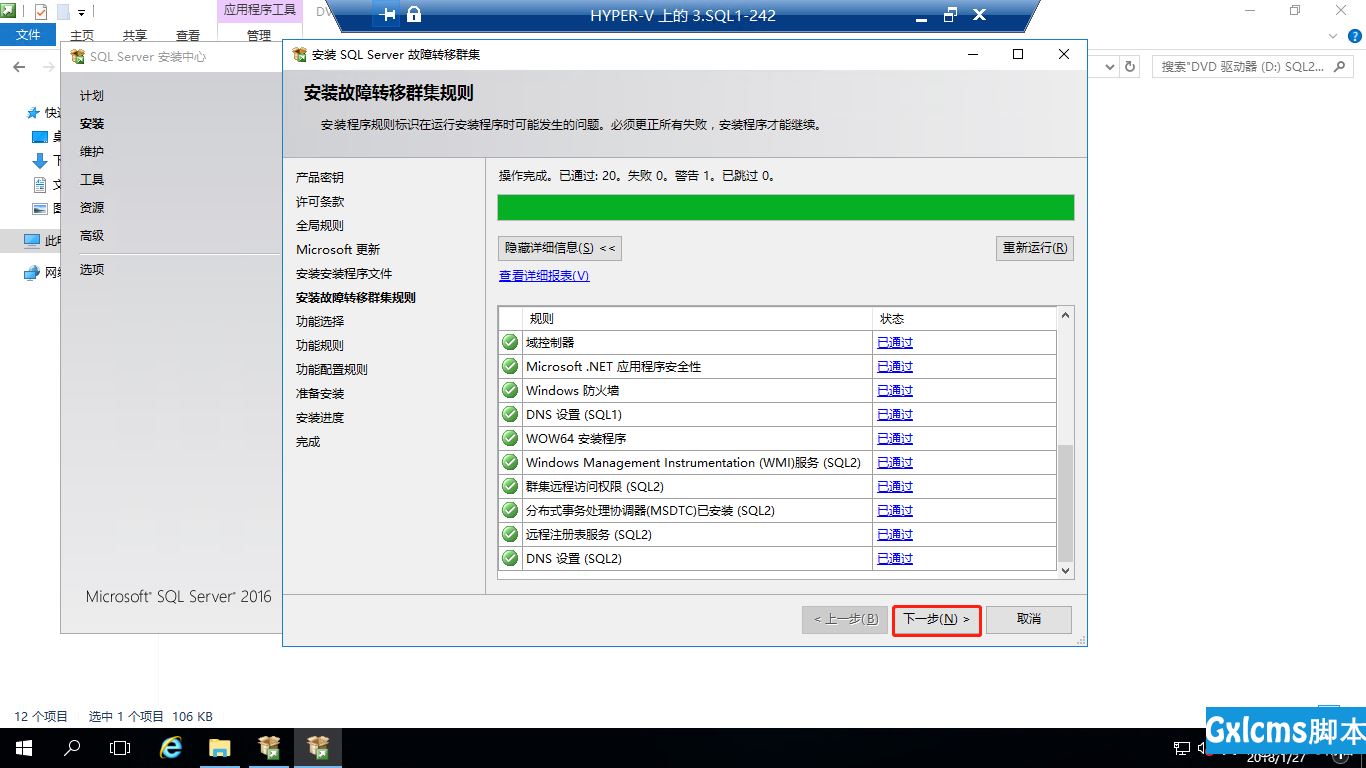The height and width of the screenshot is (768, 1366).
Task: Switch to first SQL setup taskbar icon
Action: [x=269, y=747]
